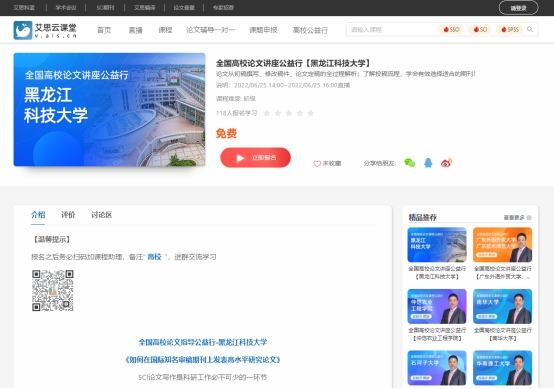
Task: Click the 查看更多 arrow icon
Action: click(529, 218)
